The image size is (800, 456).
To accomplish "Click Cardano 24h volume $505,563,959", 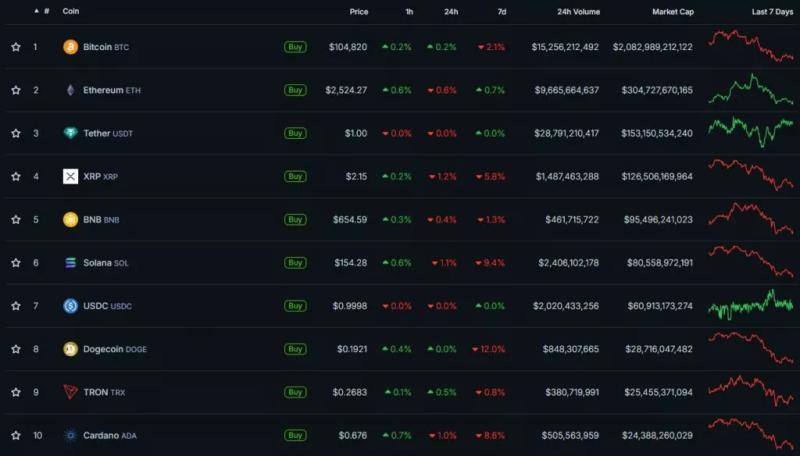I will 570,436.
